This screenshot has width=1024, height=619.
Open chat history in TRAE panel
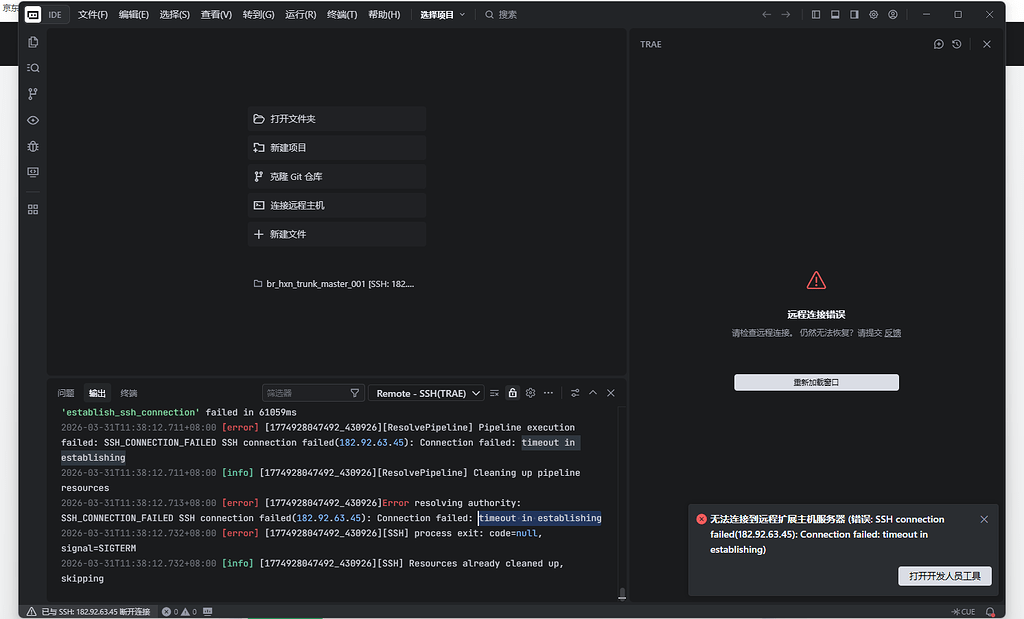coord(957,44)
